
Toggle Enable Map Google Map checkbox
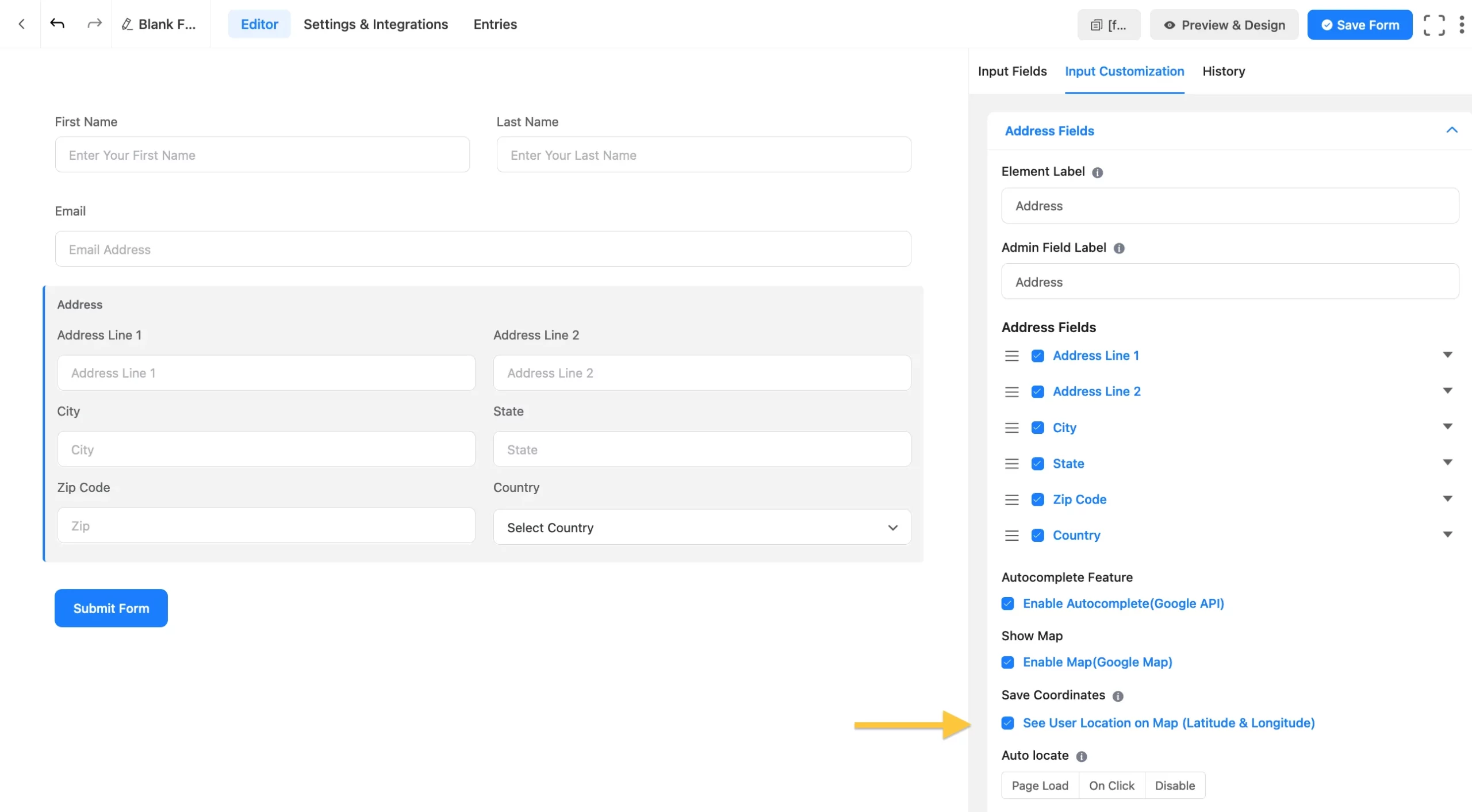click(x=1008, y=662)
